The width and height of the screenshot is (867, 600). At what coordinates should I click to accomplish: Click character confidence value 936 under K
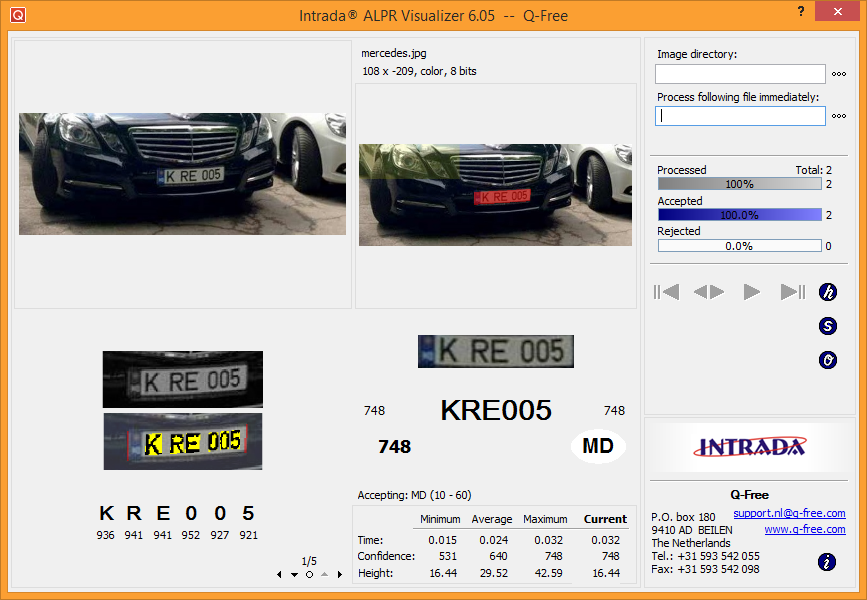pyautogui.click(x=105, y=535)
